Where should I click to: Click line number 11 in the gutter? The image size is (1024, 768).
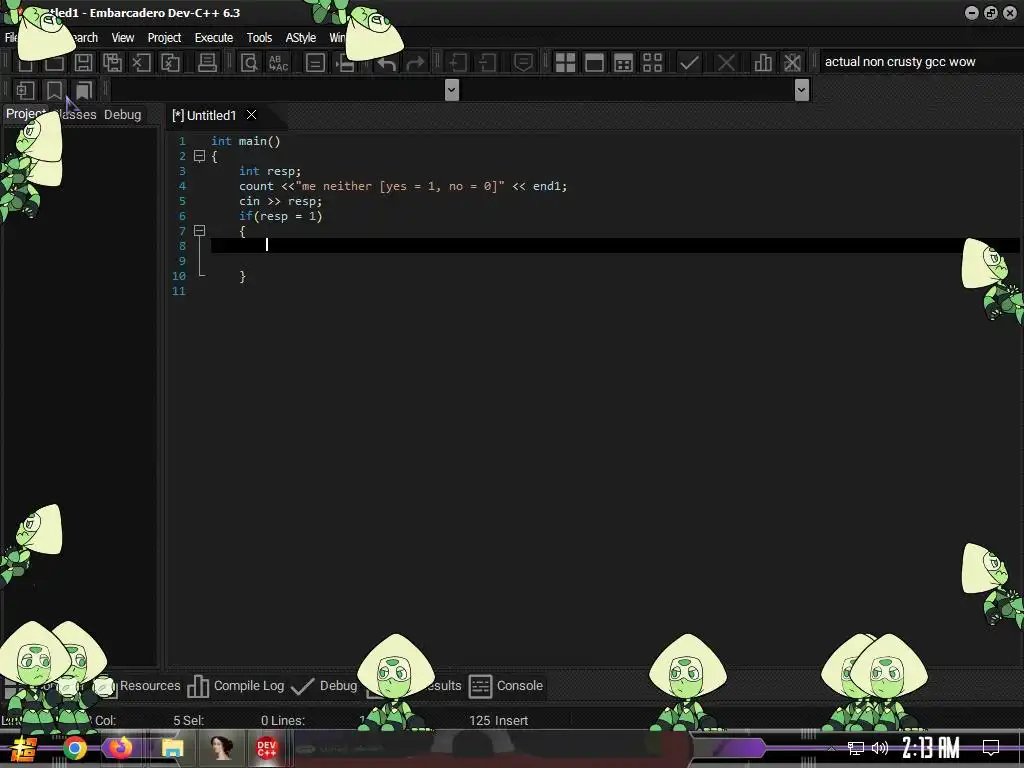pyautogui.click(x=179, y=291)
